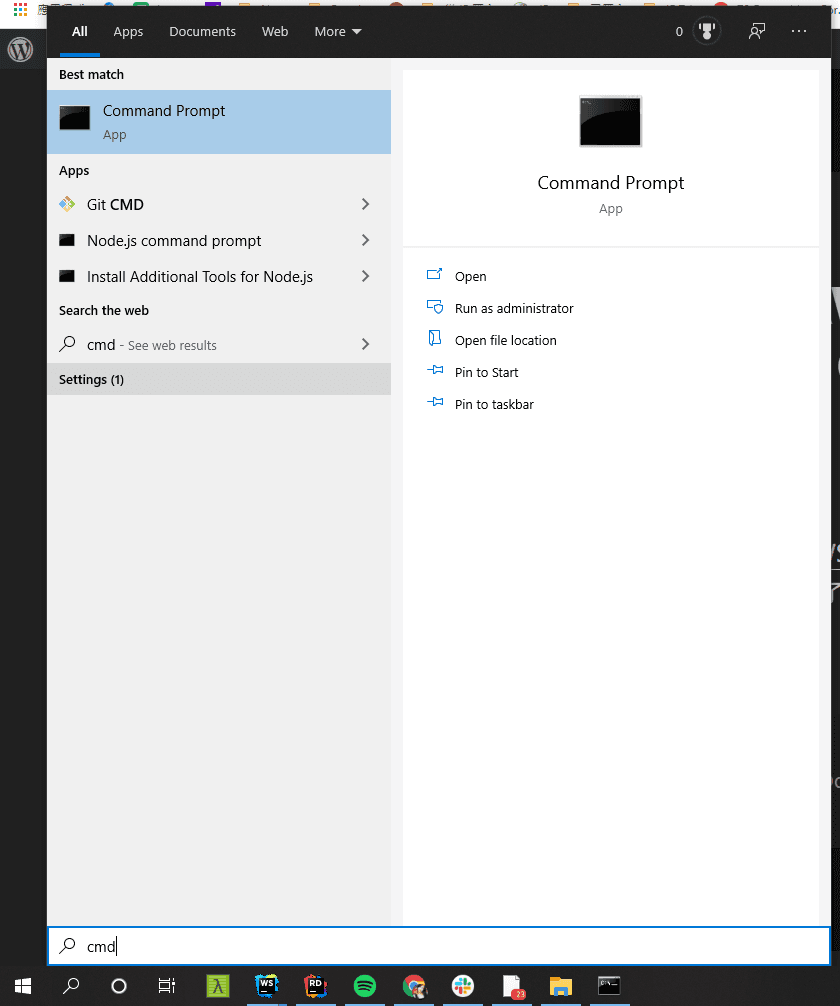Open the Microsoft Rewards trophy icon
This screenshot has height=1006, width=840.
(x=707, y=32)
